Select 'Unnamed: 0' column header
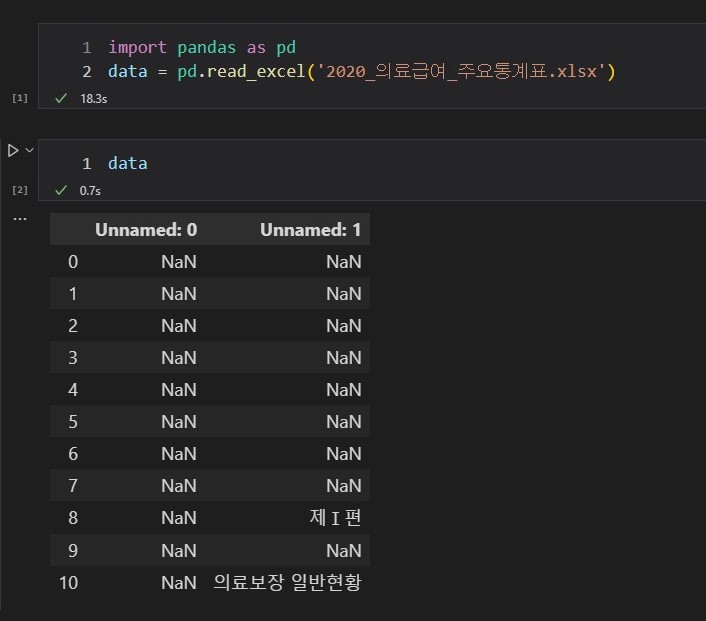This screenshot has height=621, width=706. point(146,230)
